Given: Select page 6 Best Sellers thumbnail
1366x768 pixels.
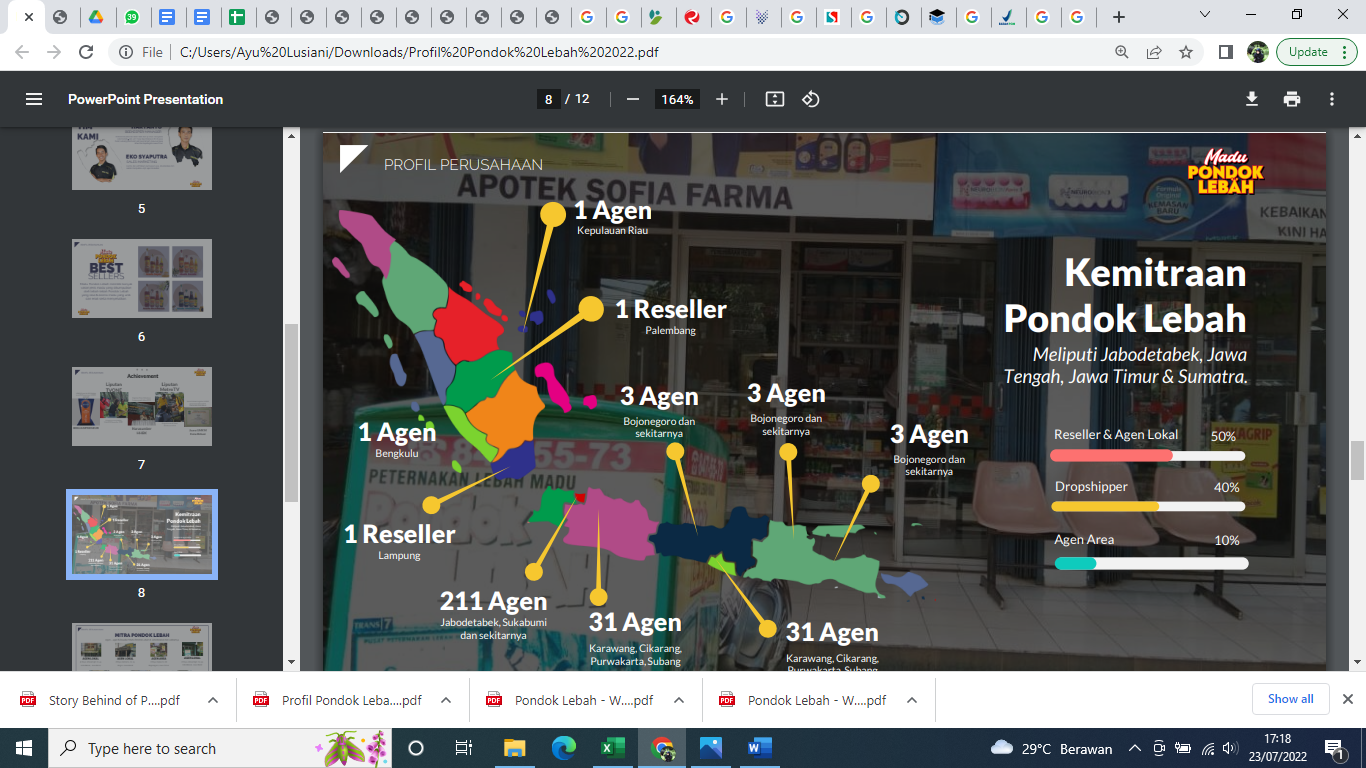Looking at the screenshot, I should [142, 279].
